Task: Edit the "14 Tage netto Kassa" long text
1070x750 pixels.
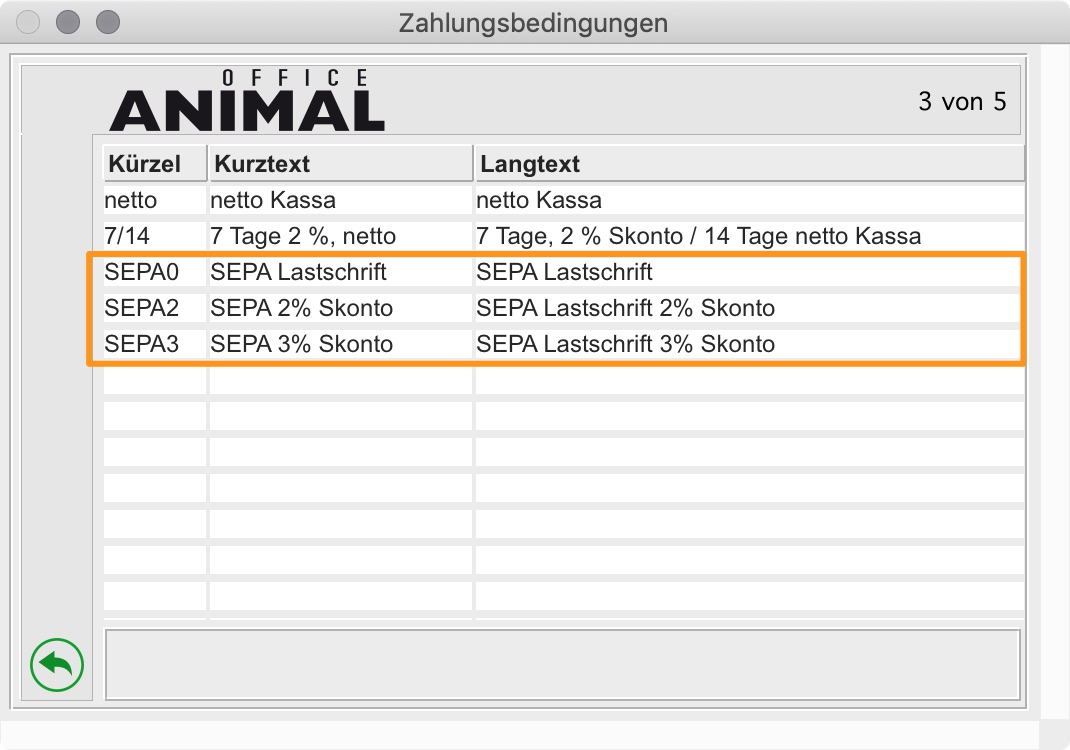Action: (698, 236)
